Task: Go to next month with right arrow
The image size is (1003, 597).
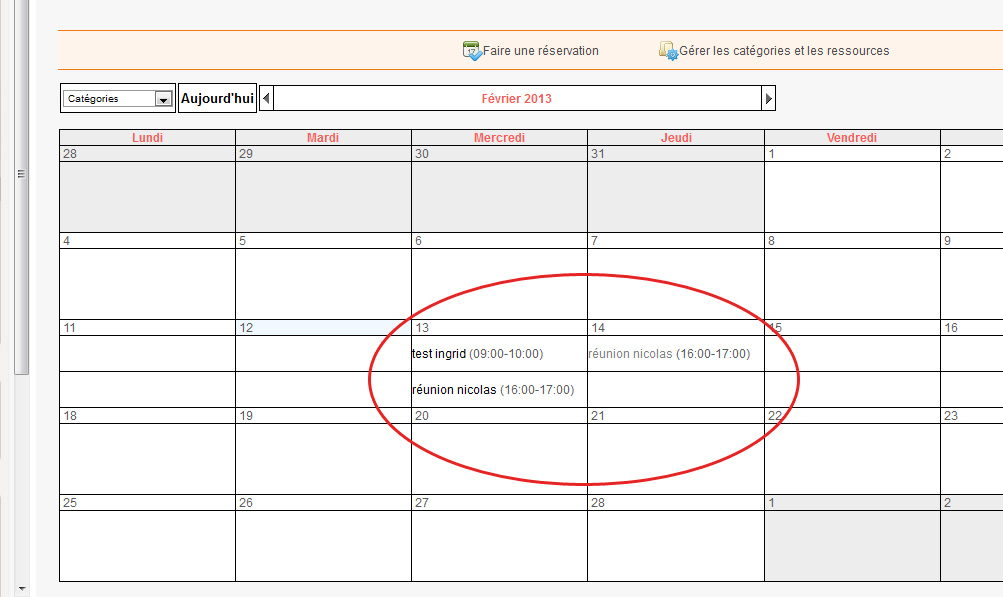Action: [768, 98]
